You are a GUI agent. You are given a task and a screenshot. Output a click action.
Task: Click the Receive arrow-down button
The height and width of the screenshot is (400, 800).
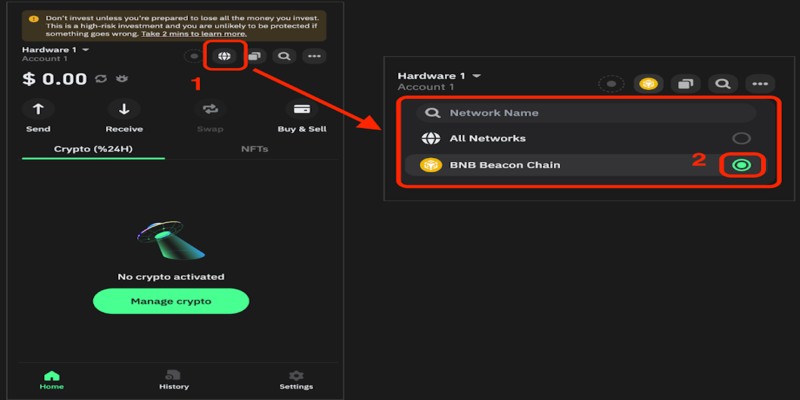click(124, 109)
